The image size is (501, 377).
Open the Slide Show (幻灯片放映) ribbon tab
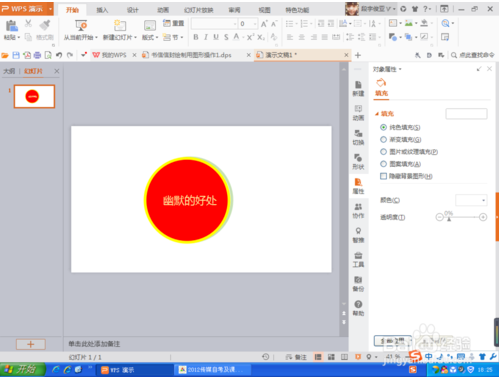(x=199, y=10)
